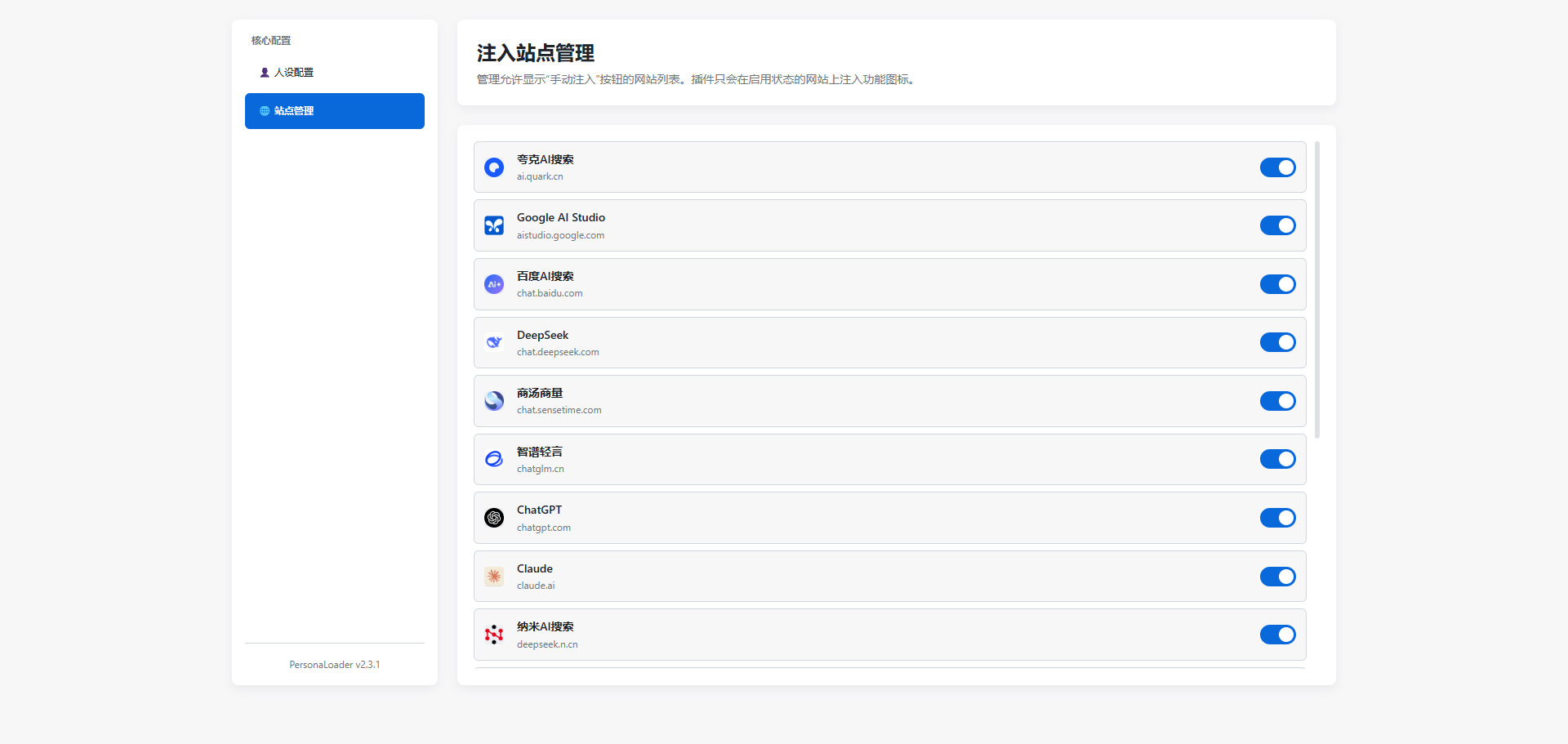
Task: Click the Claude starburst icon
Action: coord(494,577)
